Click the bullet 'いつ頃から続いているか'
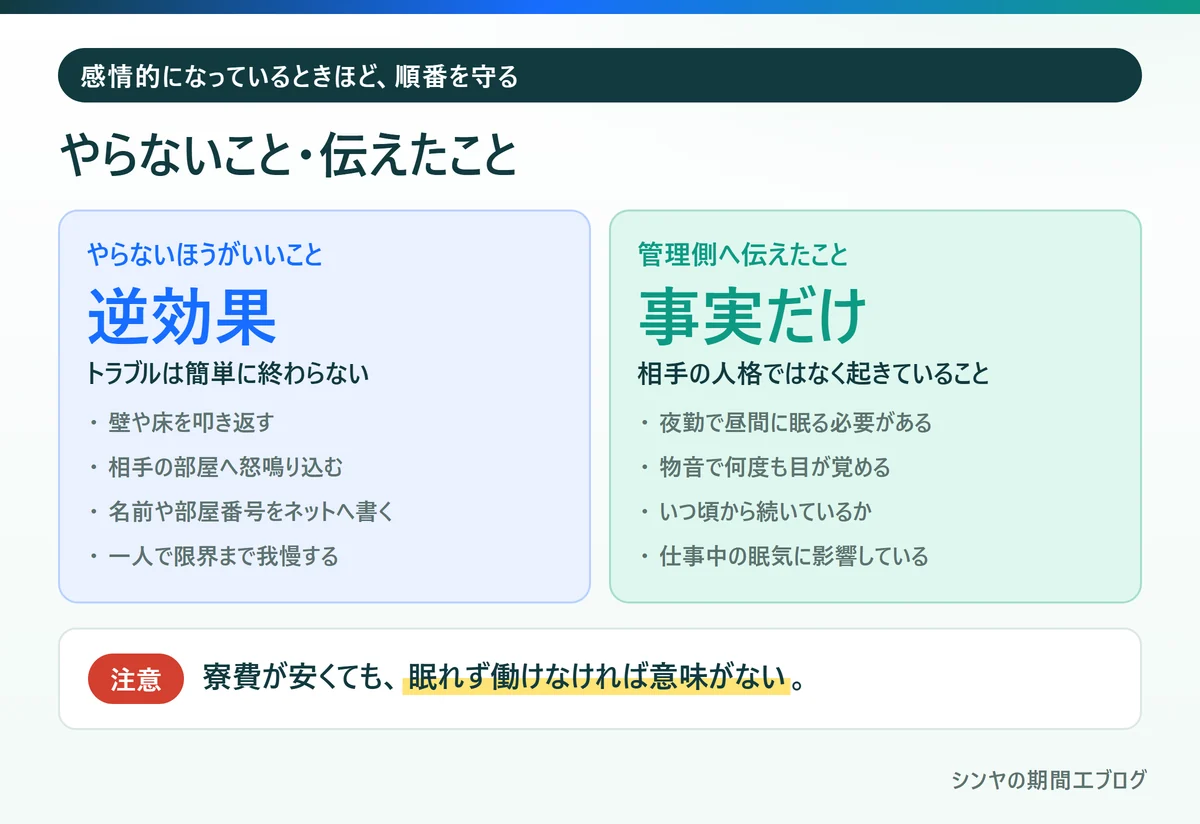The image size is (1200, 824). tap(766, 512)
